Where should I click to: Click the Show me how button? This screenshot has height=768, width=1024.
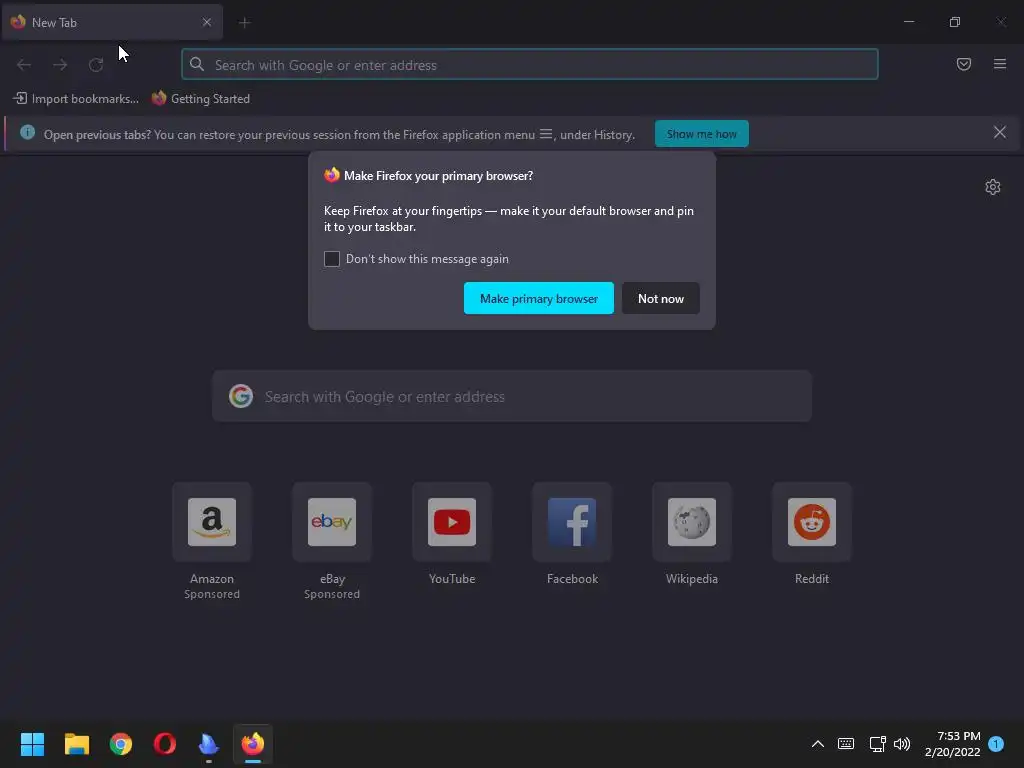(x=701, y=134)
